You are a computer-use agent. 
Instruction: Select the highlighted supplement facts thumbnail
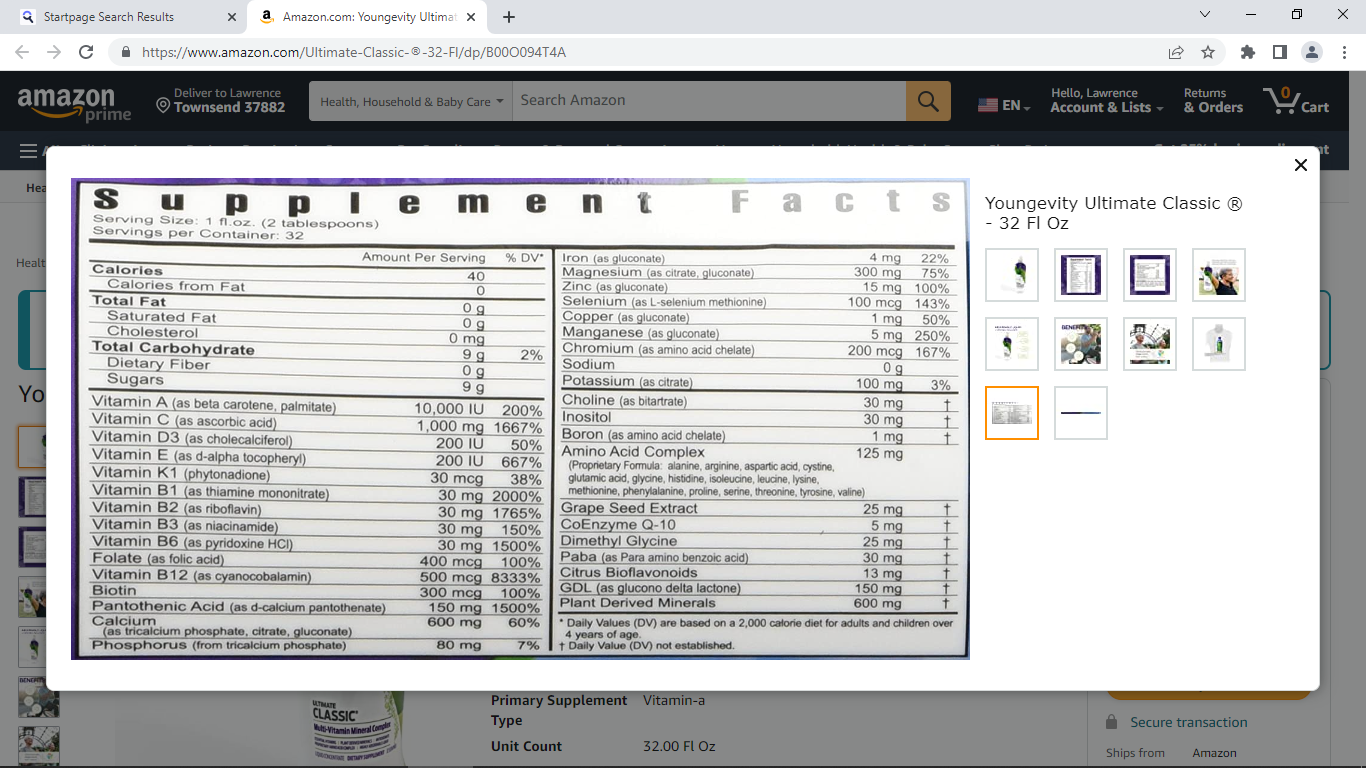click(1011, 413)
